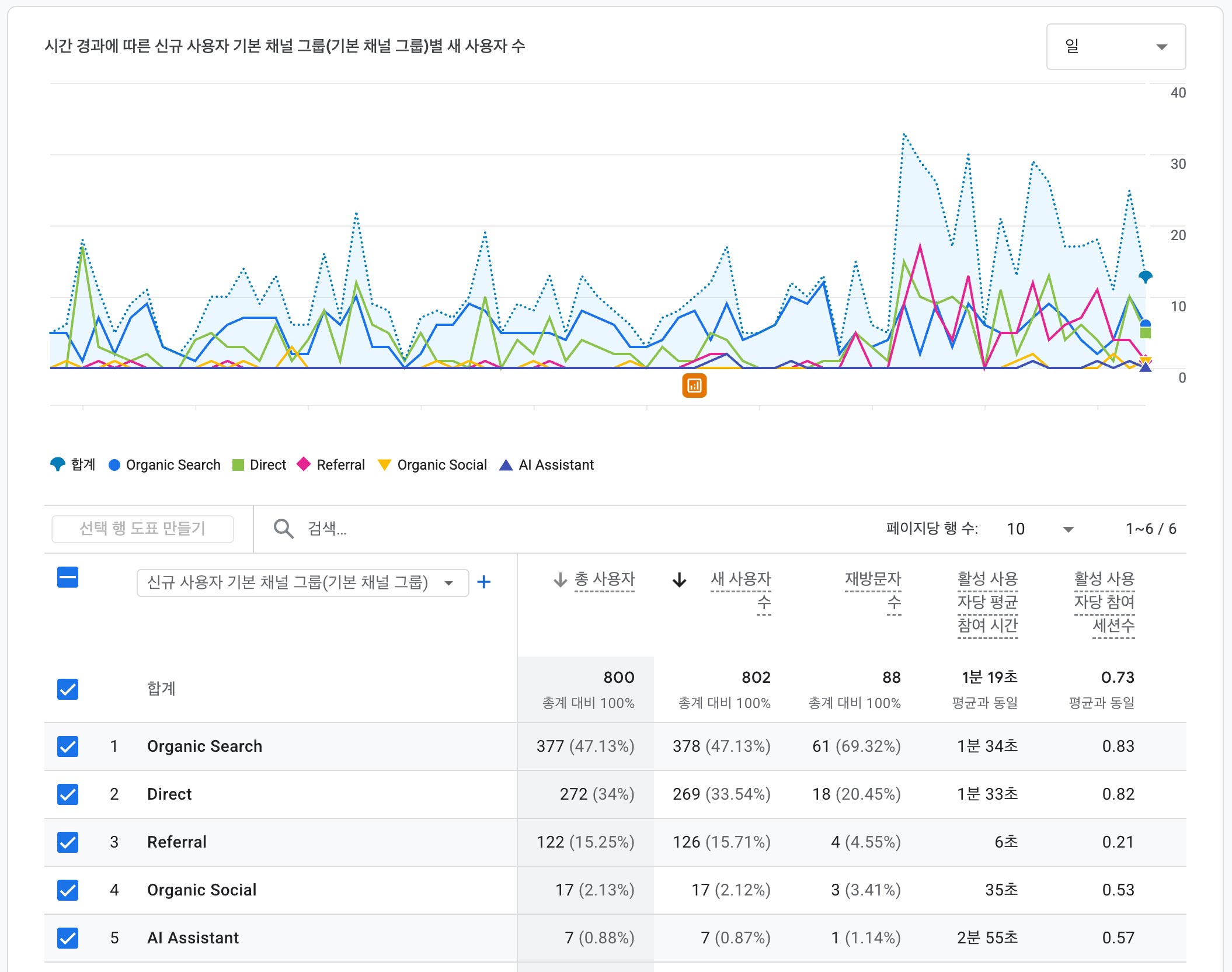Viewport: 1232px width, 972px height.
Task: Toggle the 합계 row checkbox
Action: 68,689
